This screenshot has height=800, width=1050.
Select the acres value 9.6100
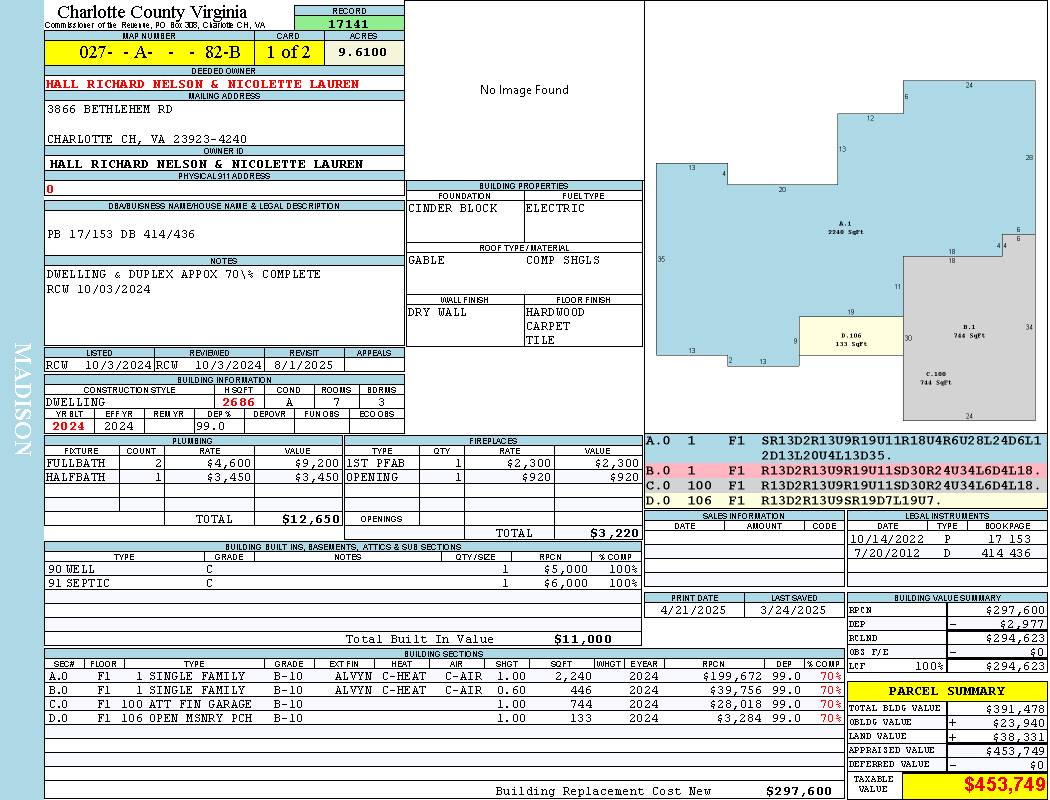click(363, 52)
